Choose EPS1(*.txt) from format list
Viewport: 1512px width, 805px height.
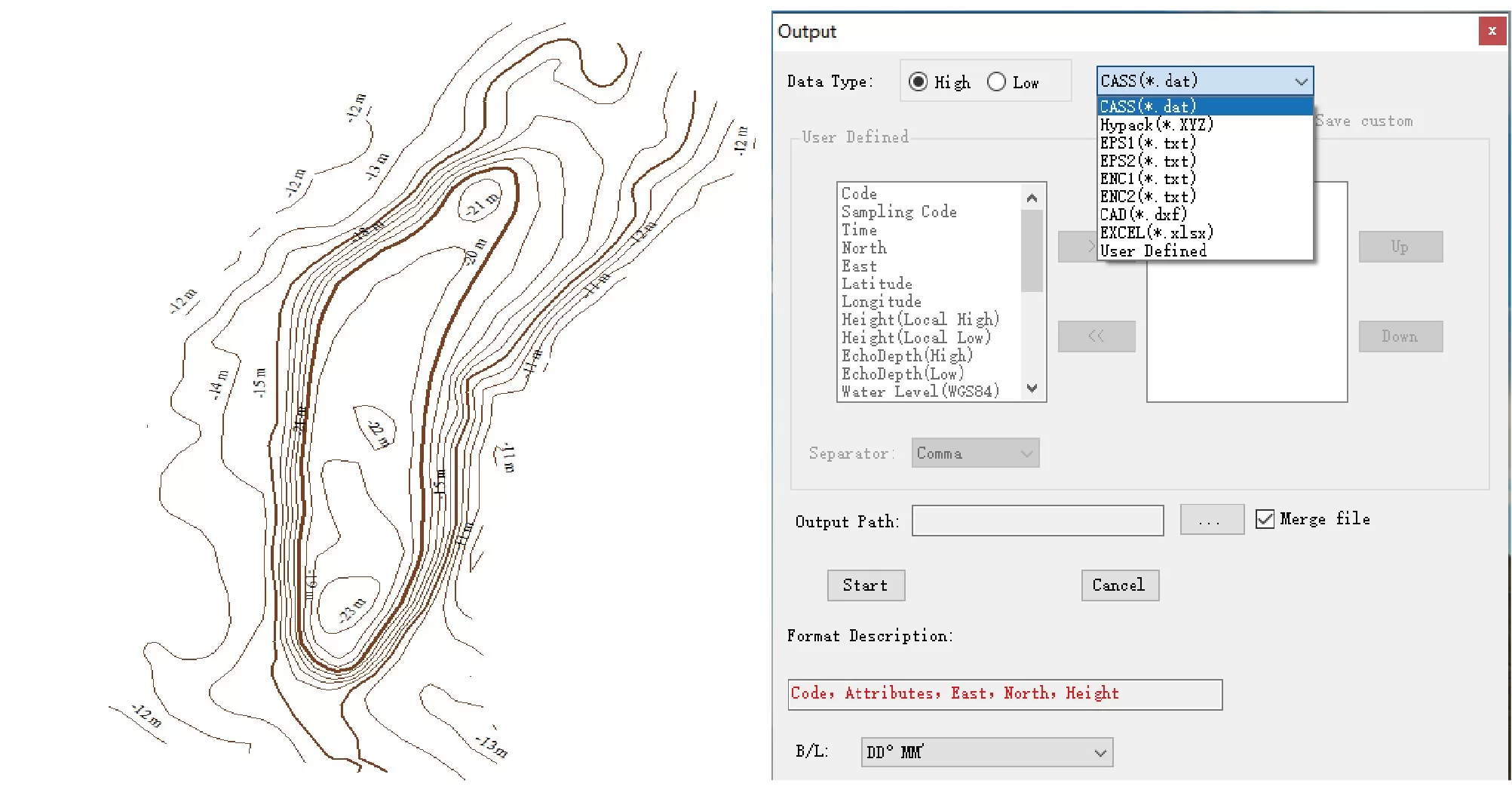tap(1204, 143)
